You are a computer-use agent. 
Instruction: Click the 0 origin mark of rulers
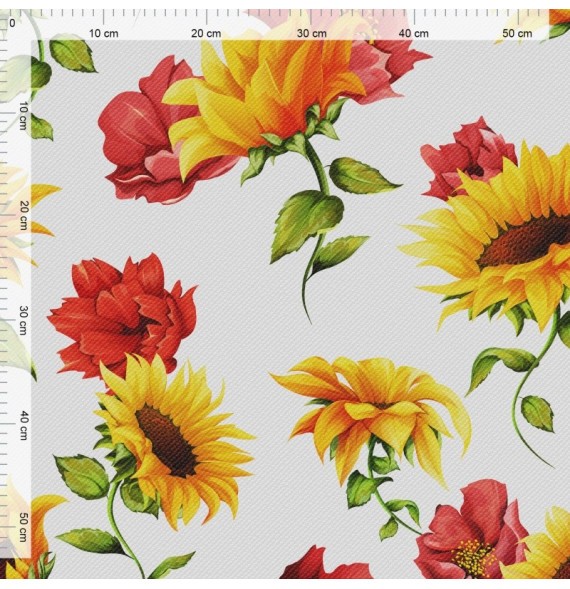[x=12, y=23]
